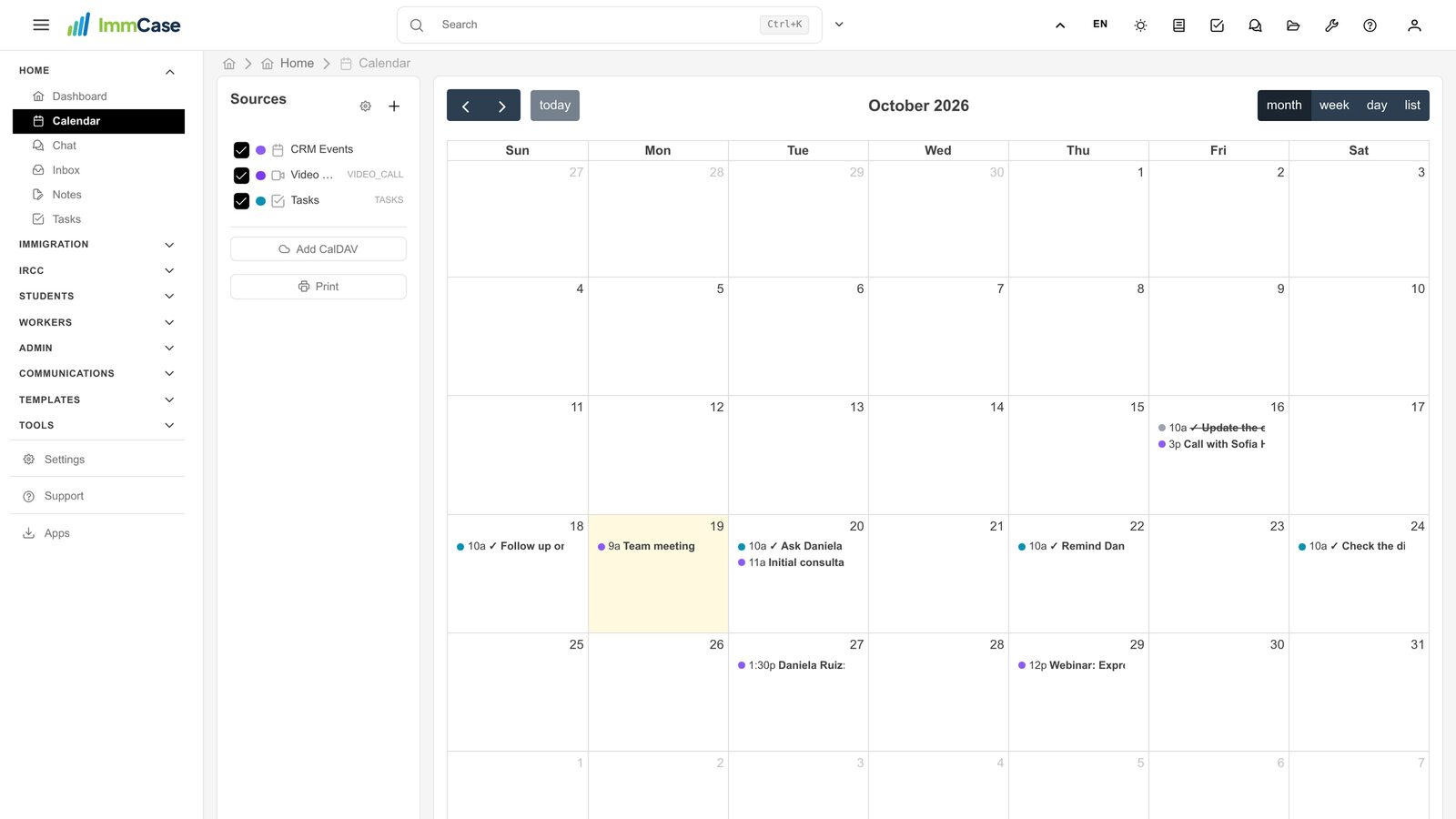Open the hamburger navigation menu
Screen dimensions: 1456x819
(41, 25)
